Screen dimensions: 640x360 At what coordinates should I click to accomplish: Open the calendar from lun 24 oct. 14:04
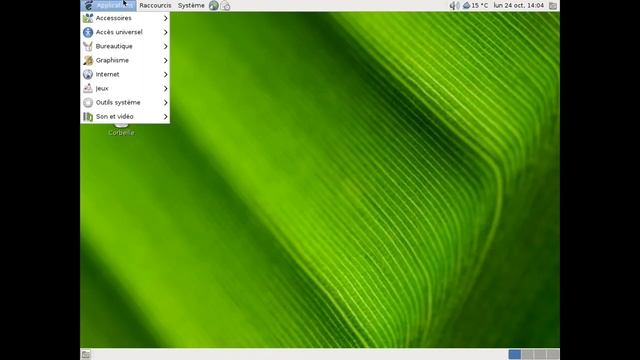518,5
